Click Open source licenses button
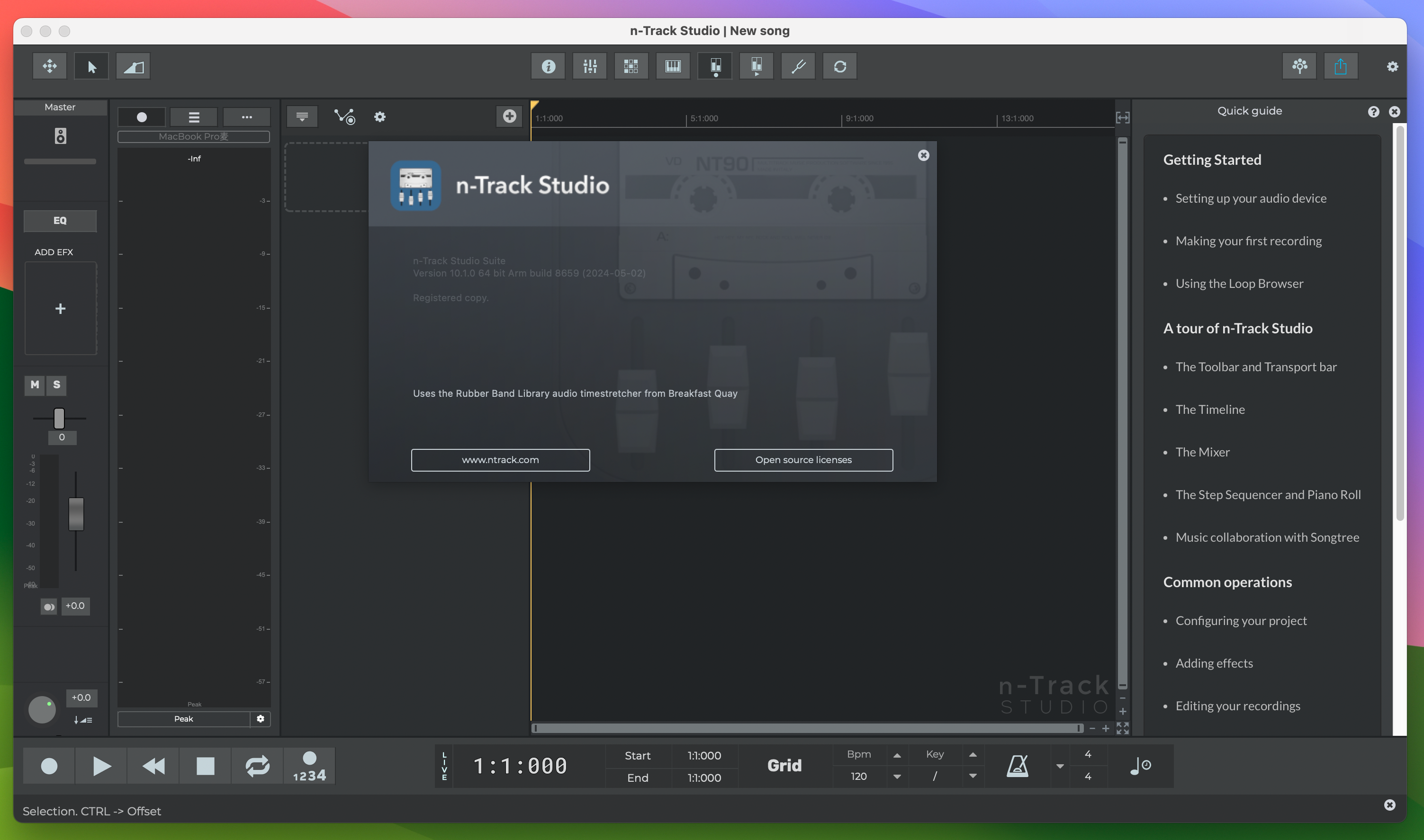The image size is (1424, 840). pyautogui.click(x=804, y=459)
